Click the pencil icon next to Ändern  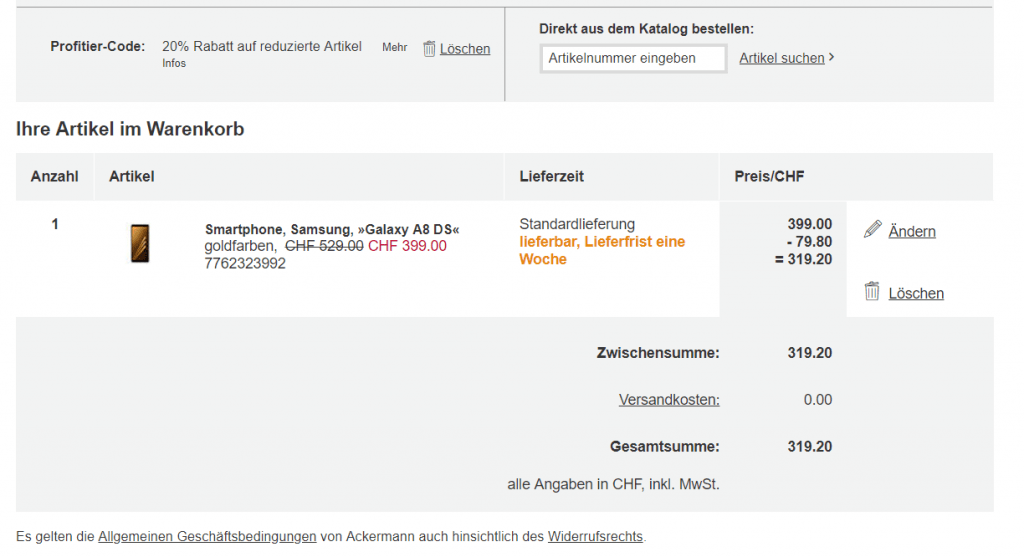(873, 230)
